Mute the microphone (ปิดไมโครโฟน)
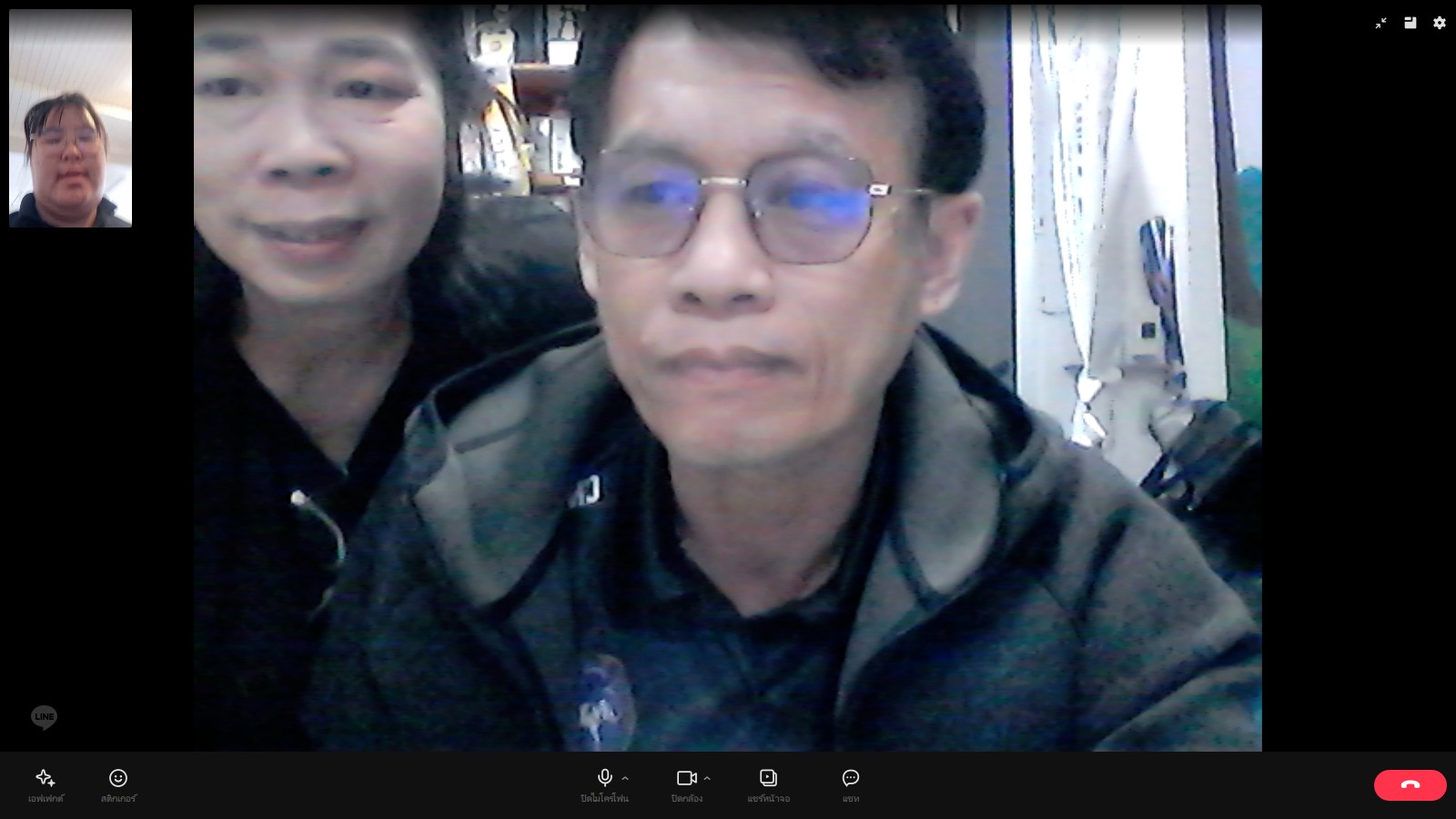The width and height of the screenshot is (1456, 819). [x=604, y=784]
